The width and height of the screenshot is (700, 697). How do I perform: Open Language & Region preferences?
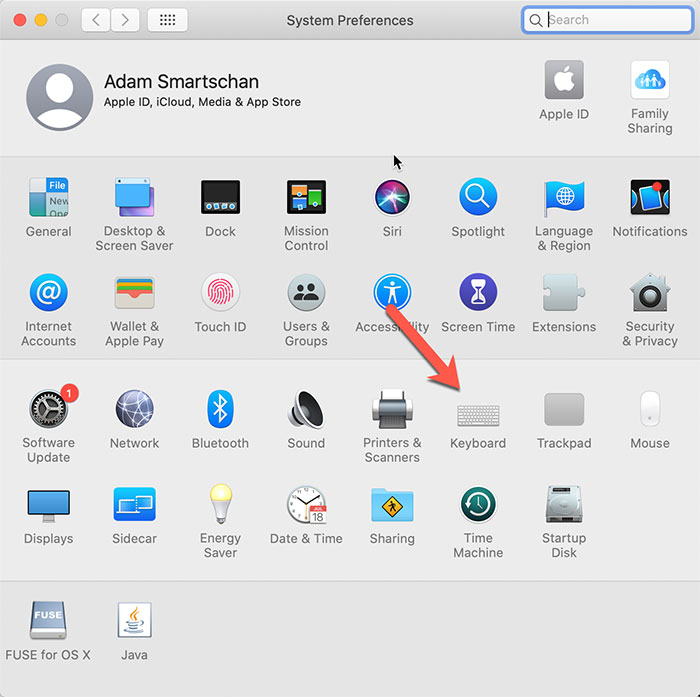click(x=564, y=197)
